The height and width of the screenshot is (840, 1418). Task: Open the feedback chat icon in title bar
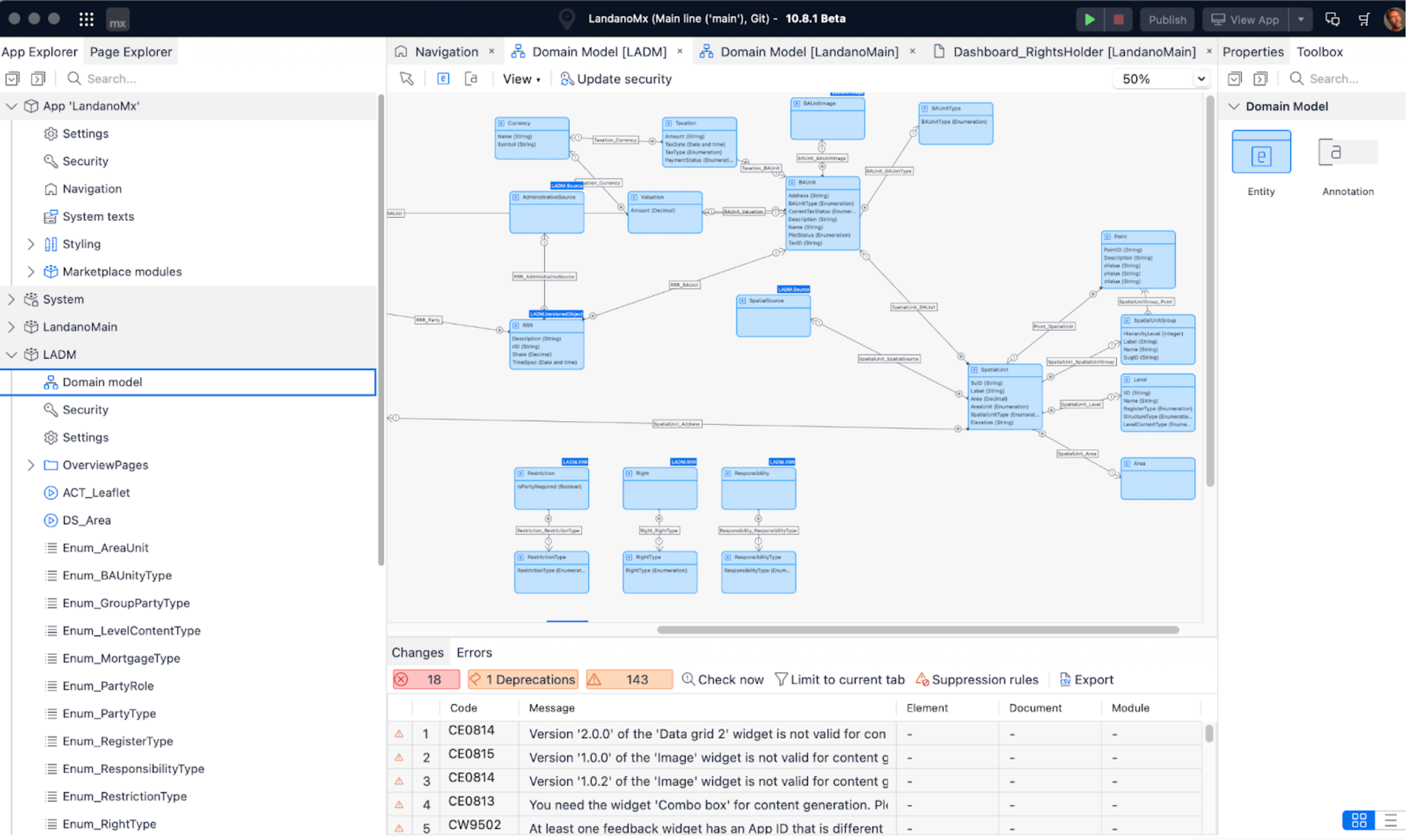pos(1332,19)
